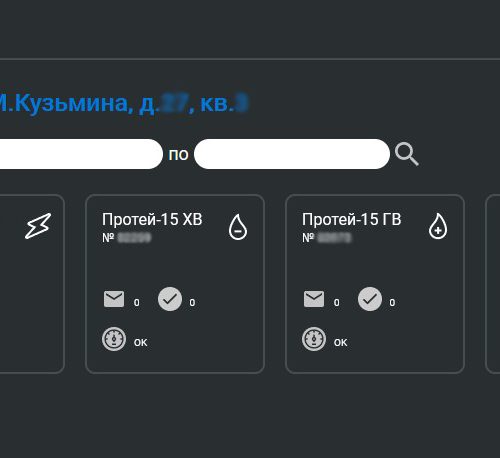Click gauge status icon on Протей-15 ГВ card
Image resolution: width=500 pixels, height=458 pixels.
[x=314, y=339]
